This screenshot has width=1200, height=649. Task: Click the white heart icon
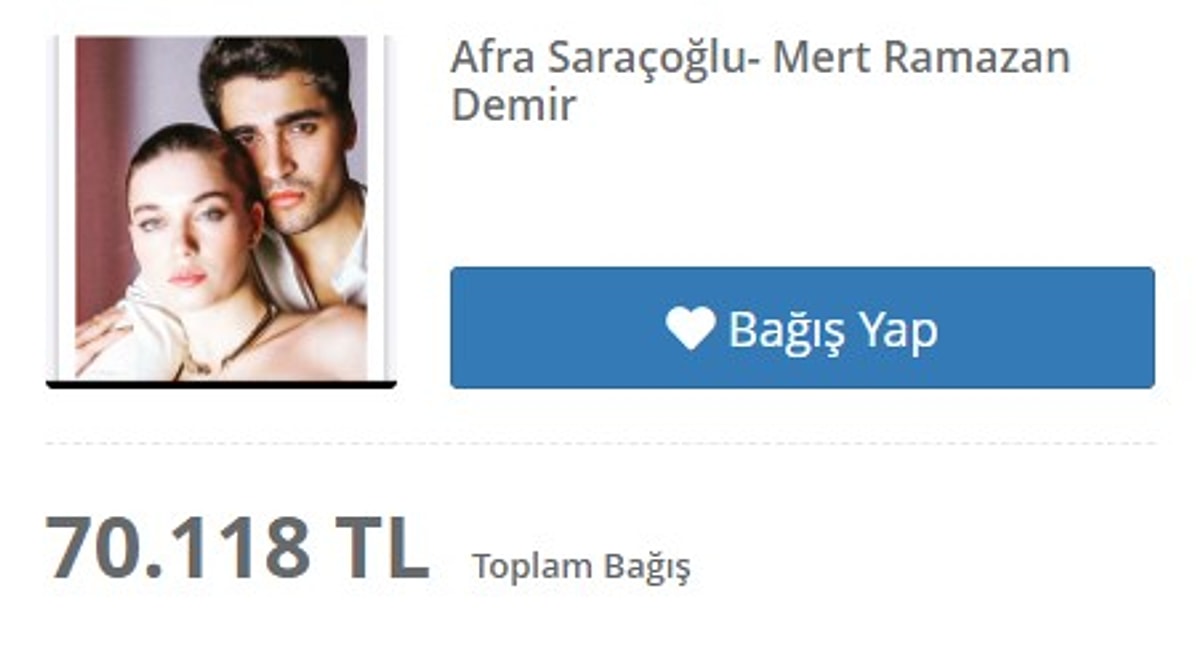coord(691,328)
